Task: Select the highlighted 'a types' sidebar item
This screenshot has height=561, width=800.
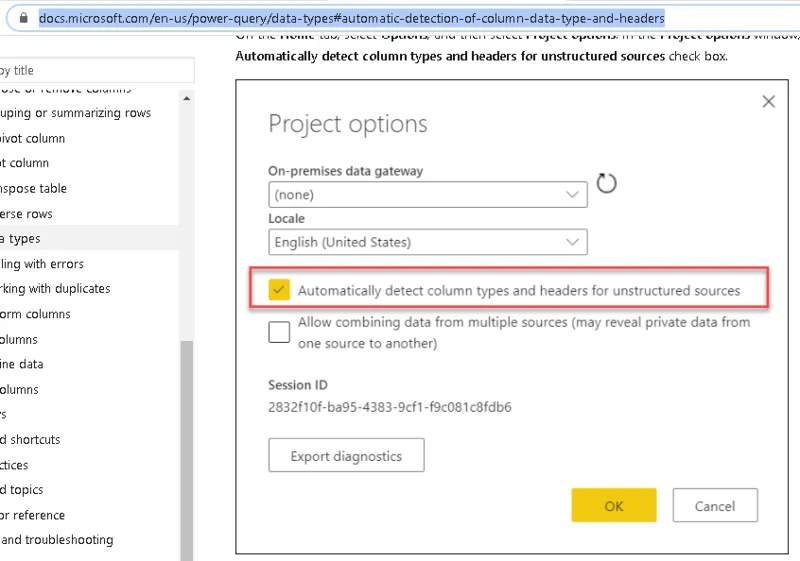Action: 89,238
